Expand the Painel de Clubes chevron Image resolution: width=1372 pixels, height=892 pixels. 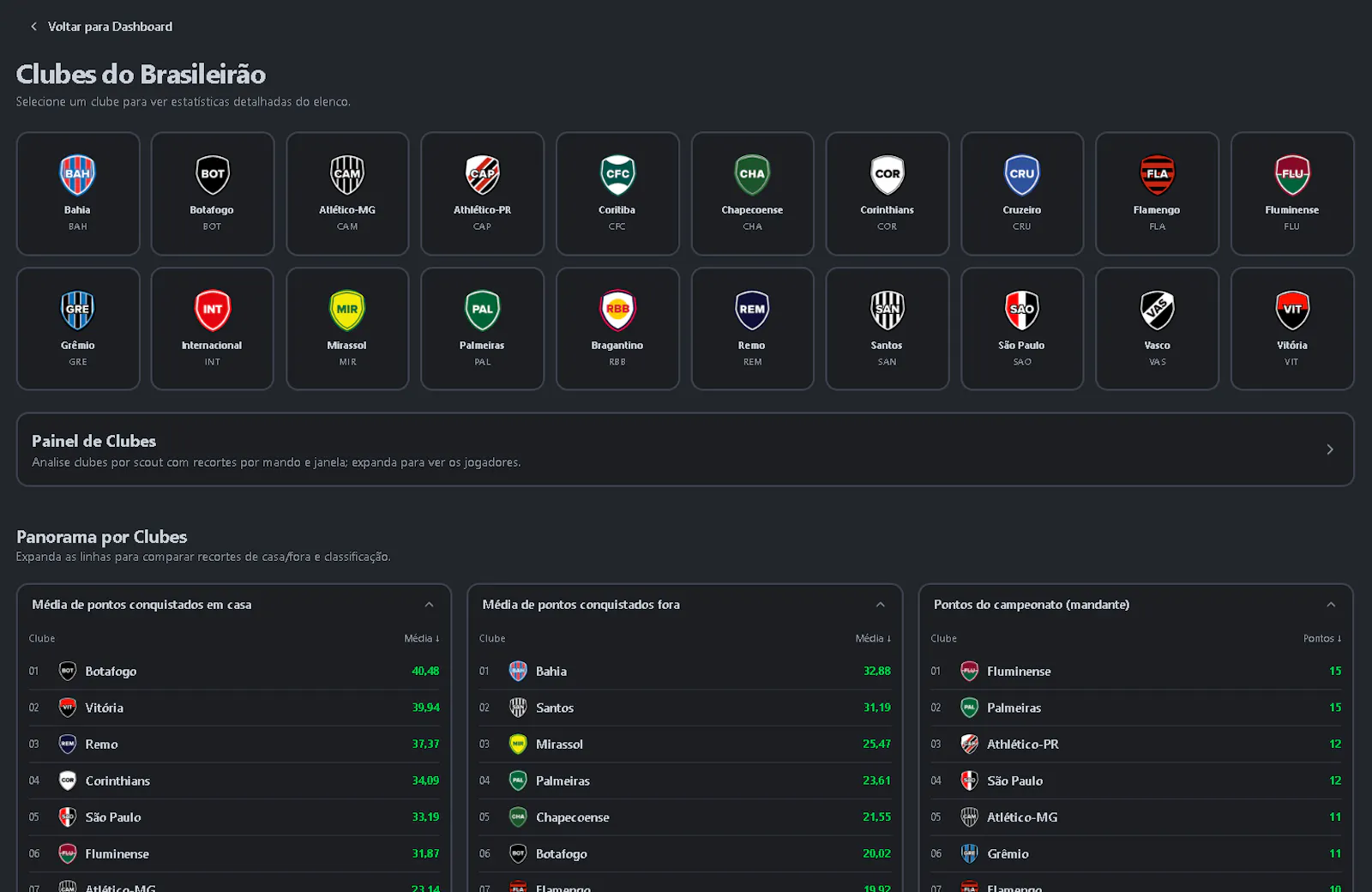(1330, 449)
